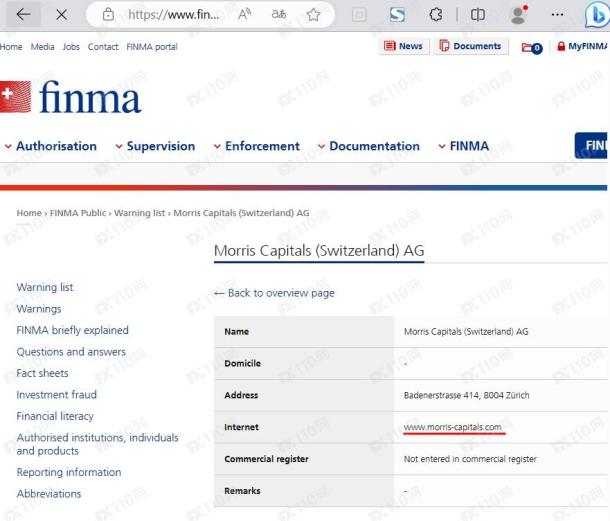
Task: Click www.morris-capitals.com in Internet row
Action: (452, 427)
